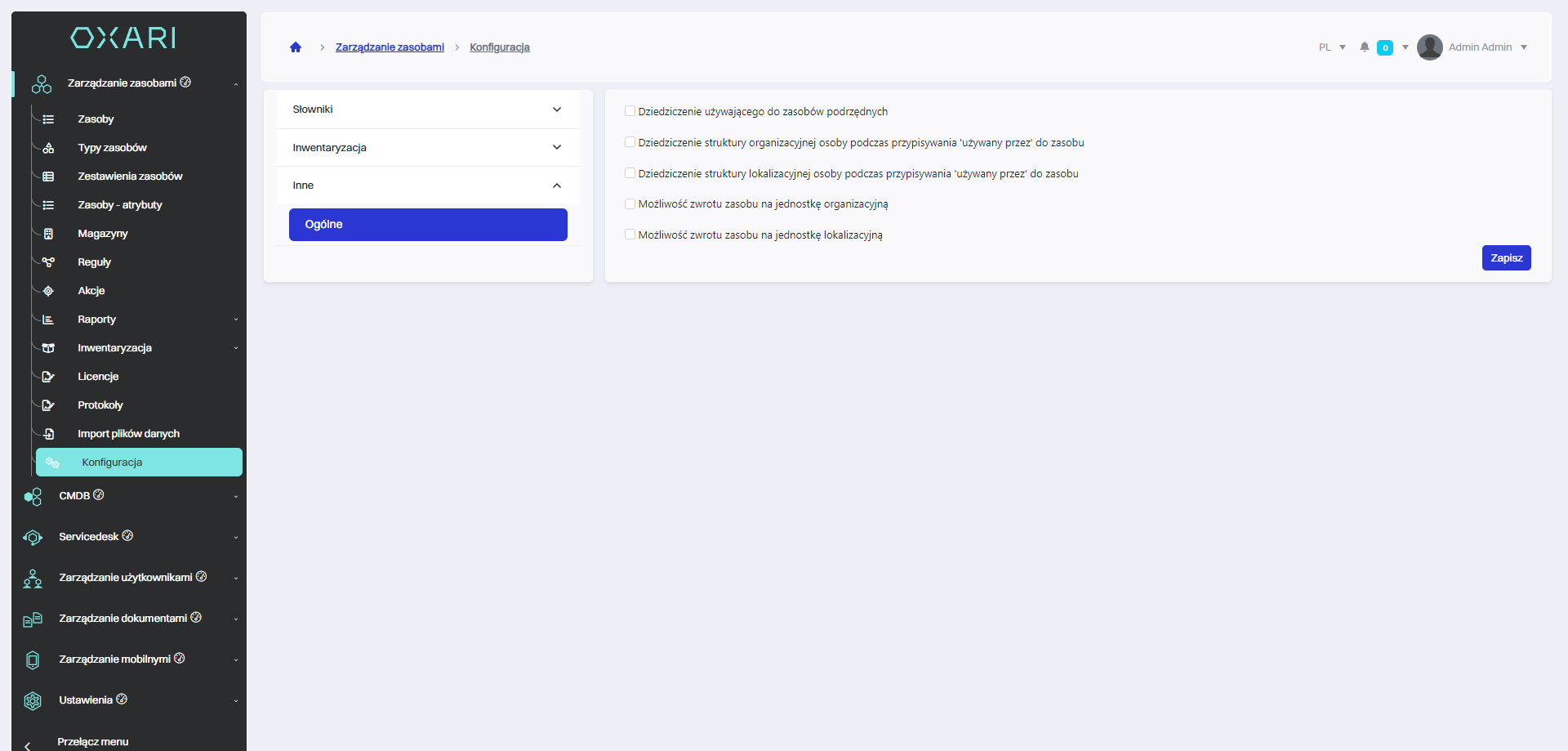Click the Admin user avatar icon
The width and height of the screenshot is (1568, 751).
point(1429,47)
